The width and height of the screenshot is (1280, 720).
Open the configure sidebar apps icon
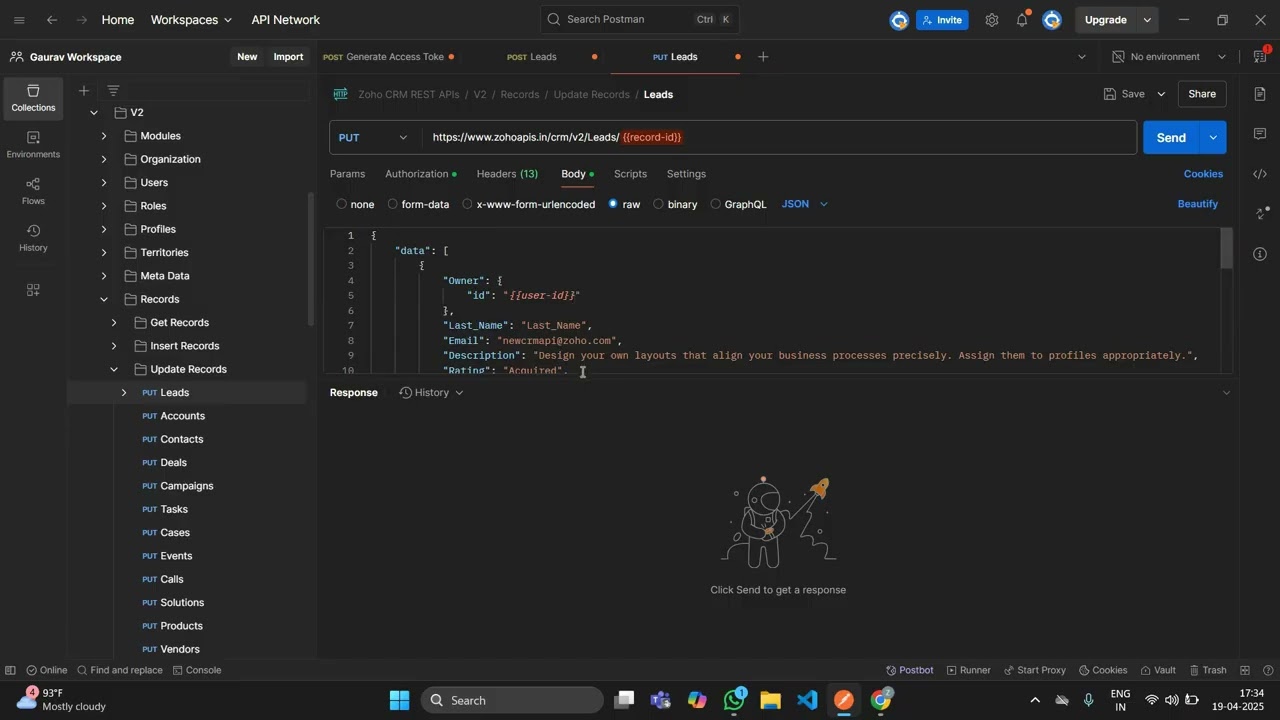point(33,290)
